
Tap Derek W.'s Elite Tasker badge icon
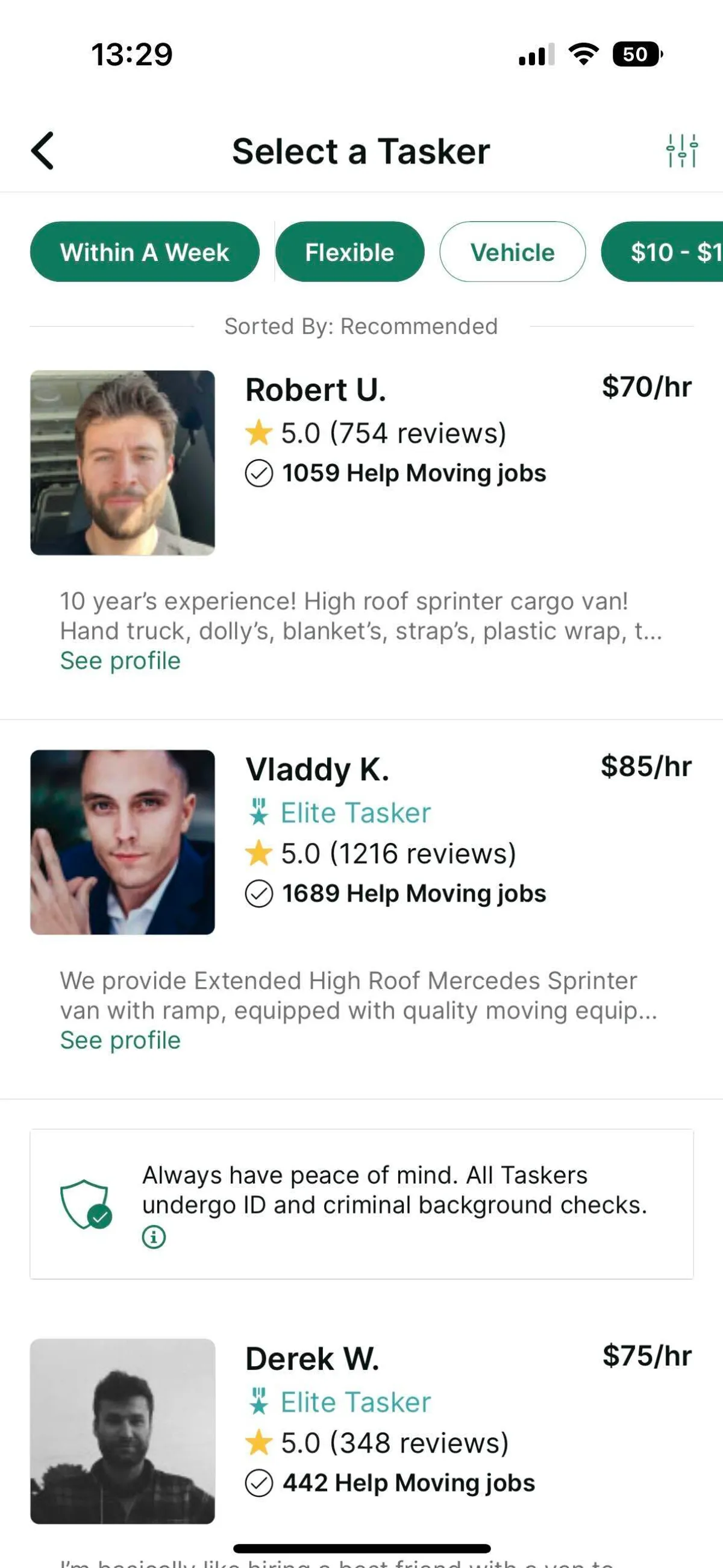click(259, 1402)
